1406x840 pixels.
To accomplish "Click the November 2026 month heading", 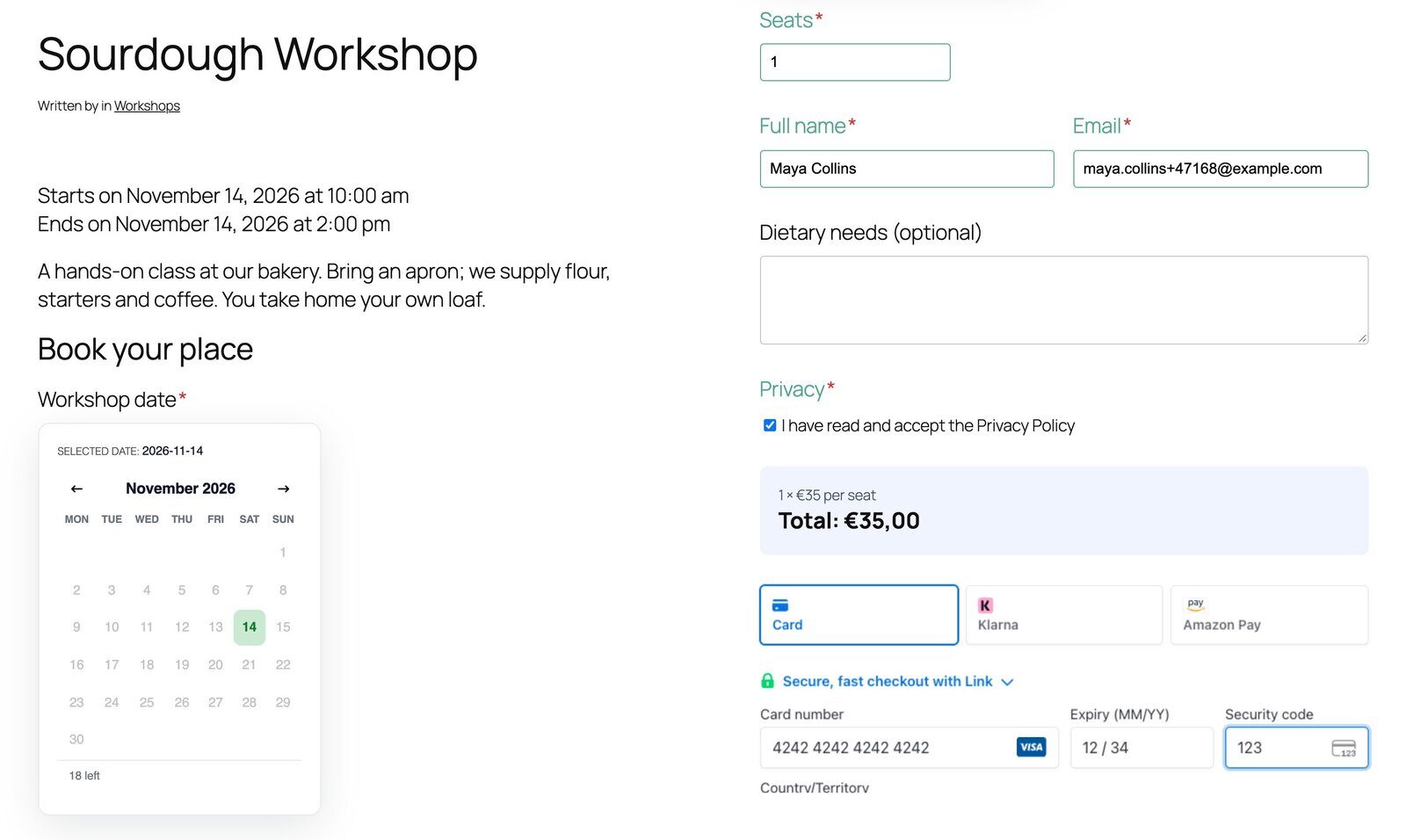I will (x=180, y=489).
